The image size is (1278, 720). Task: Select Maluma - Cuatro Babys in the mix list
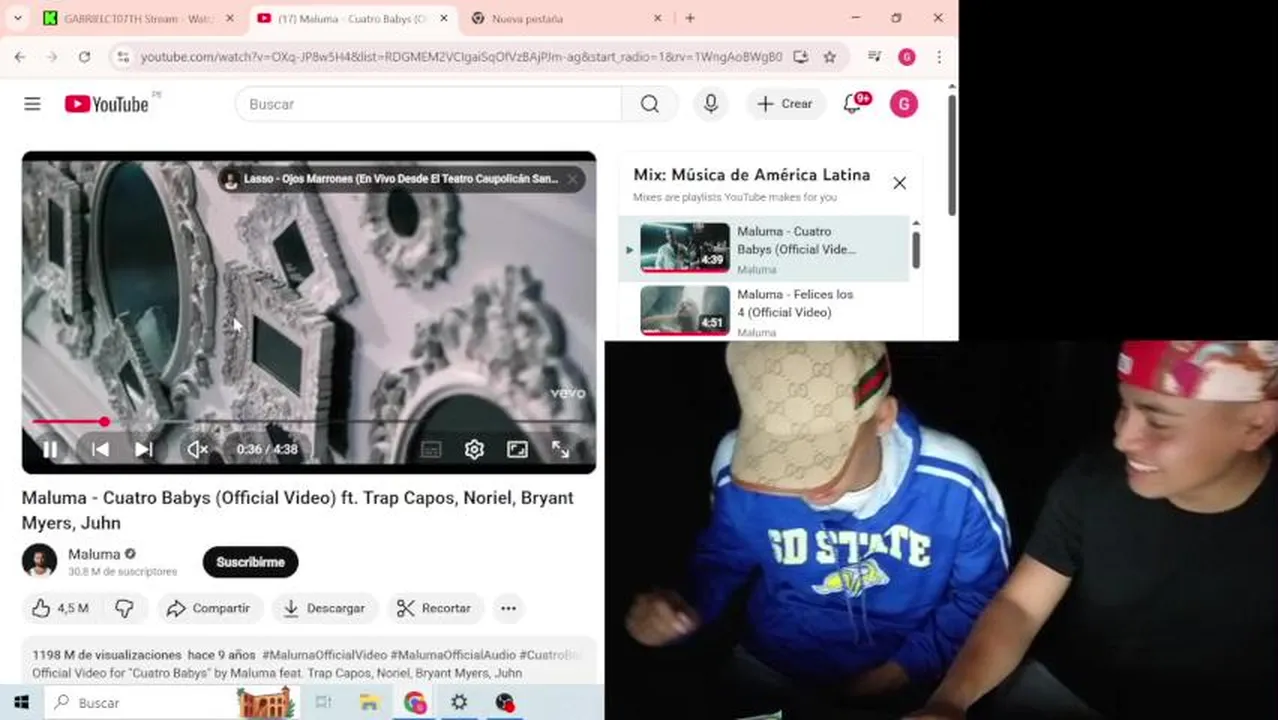tap(764, 248)
